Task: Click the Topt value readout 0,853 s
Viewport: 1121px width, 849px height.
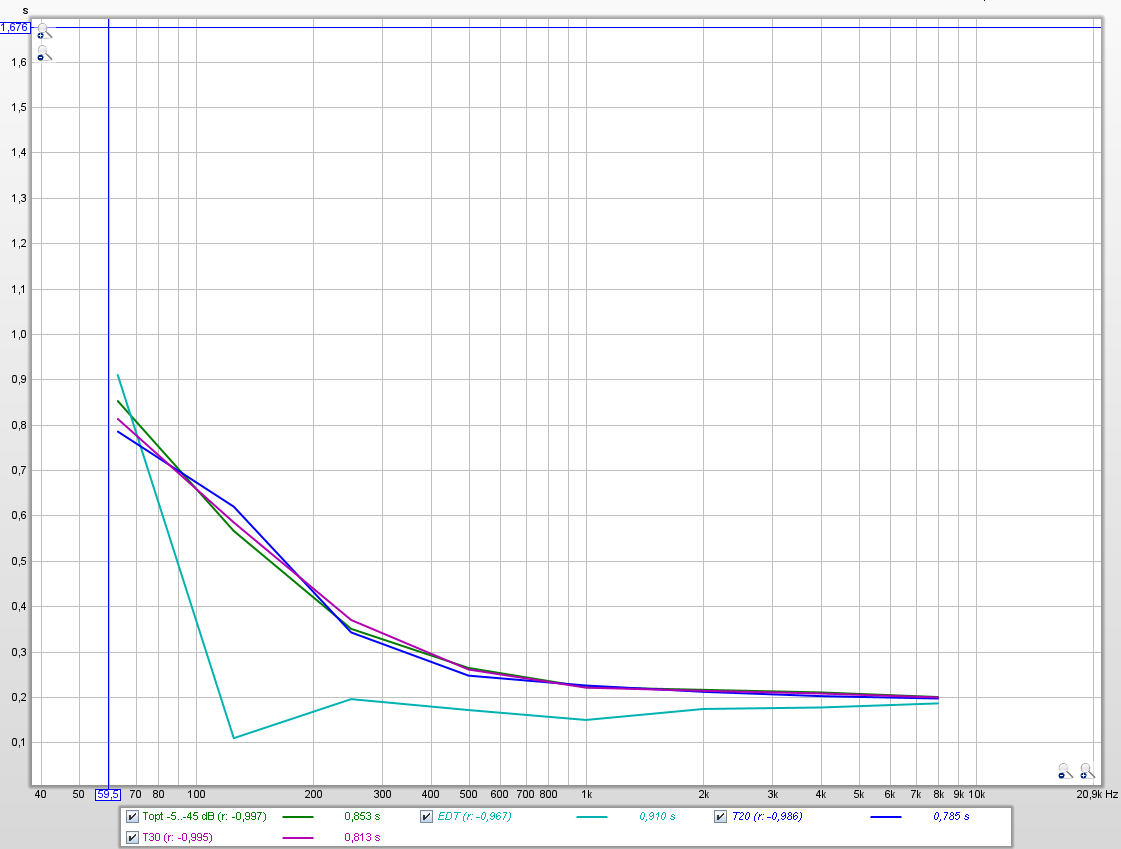Action: tap(362, 817)
